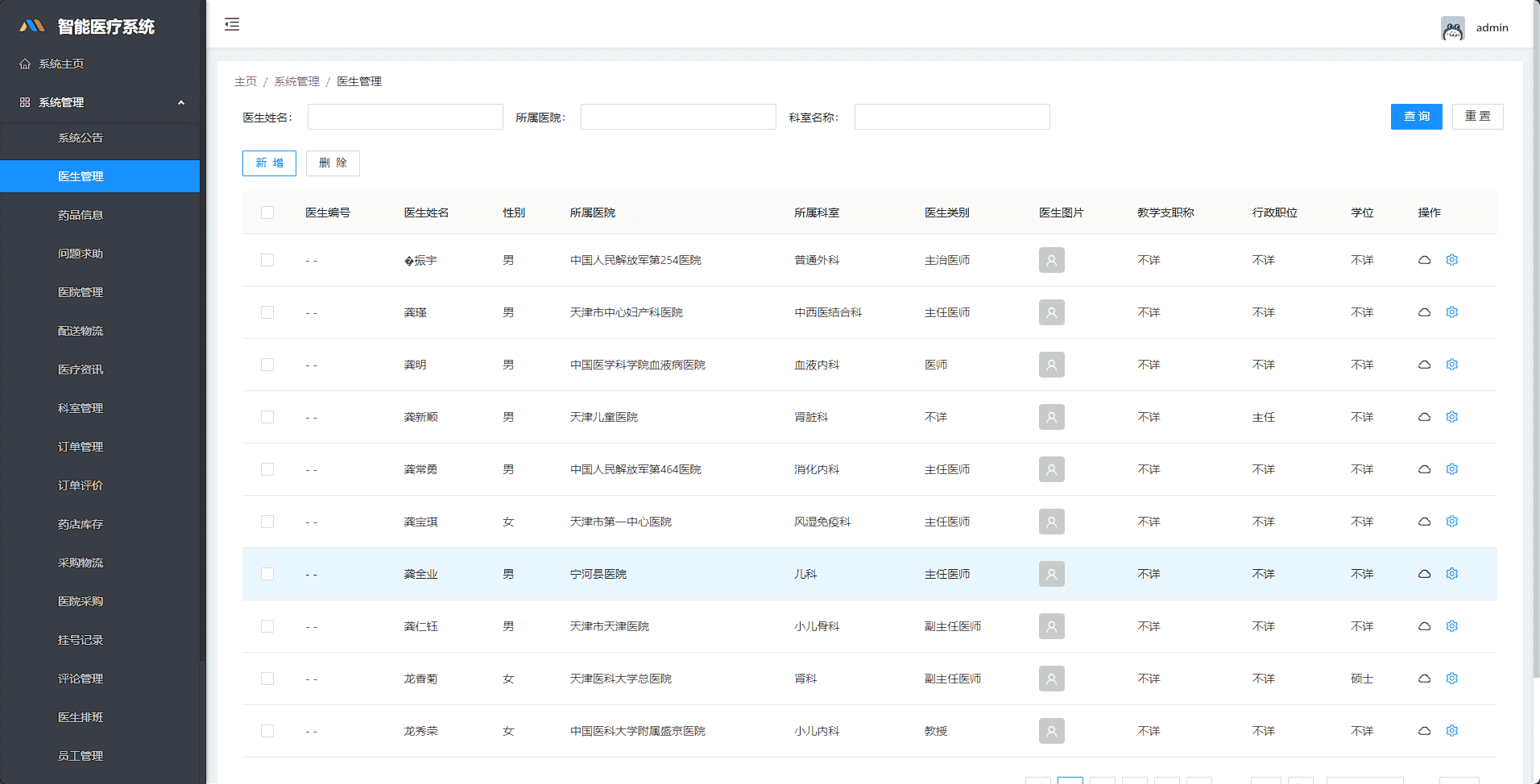Click the cloud icon in 龚宝琪 row
Image resolution: width=1540 pixels, height=784 pixels.
(x=1424, y=522)
